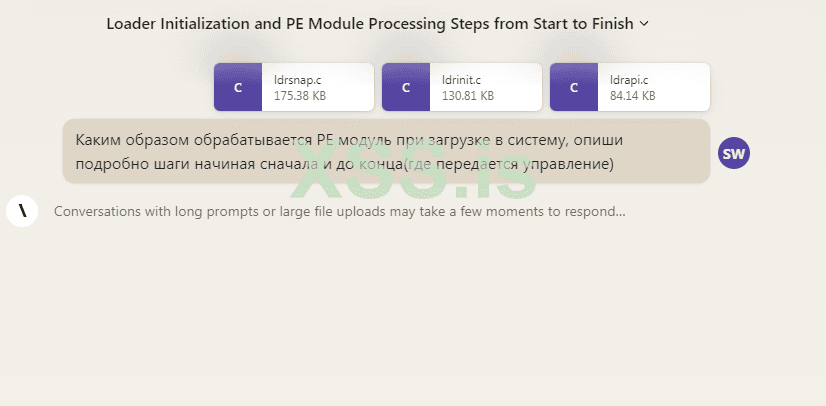The width and height of the screenshot is (826, 406).
Task: Click the SW user avatar
Action: pyautogui.click(x=734, y=153)
